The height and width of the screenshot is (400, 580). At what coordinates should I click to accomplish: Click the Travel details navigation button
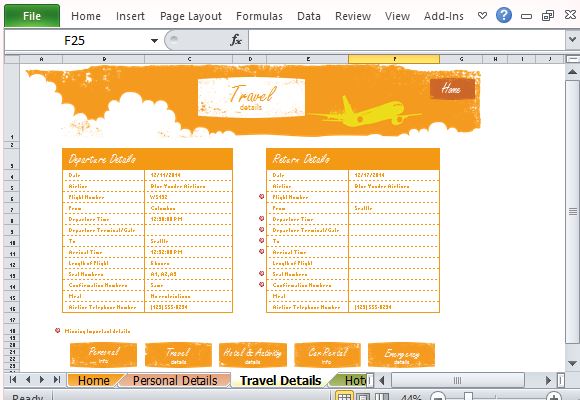[x=178, y=355]
